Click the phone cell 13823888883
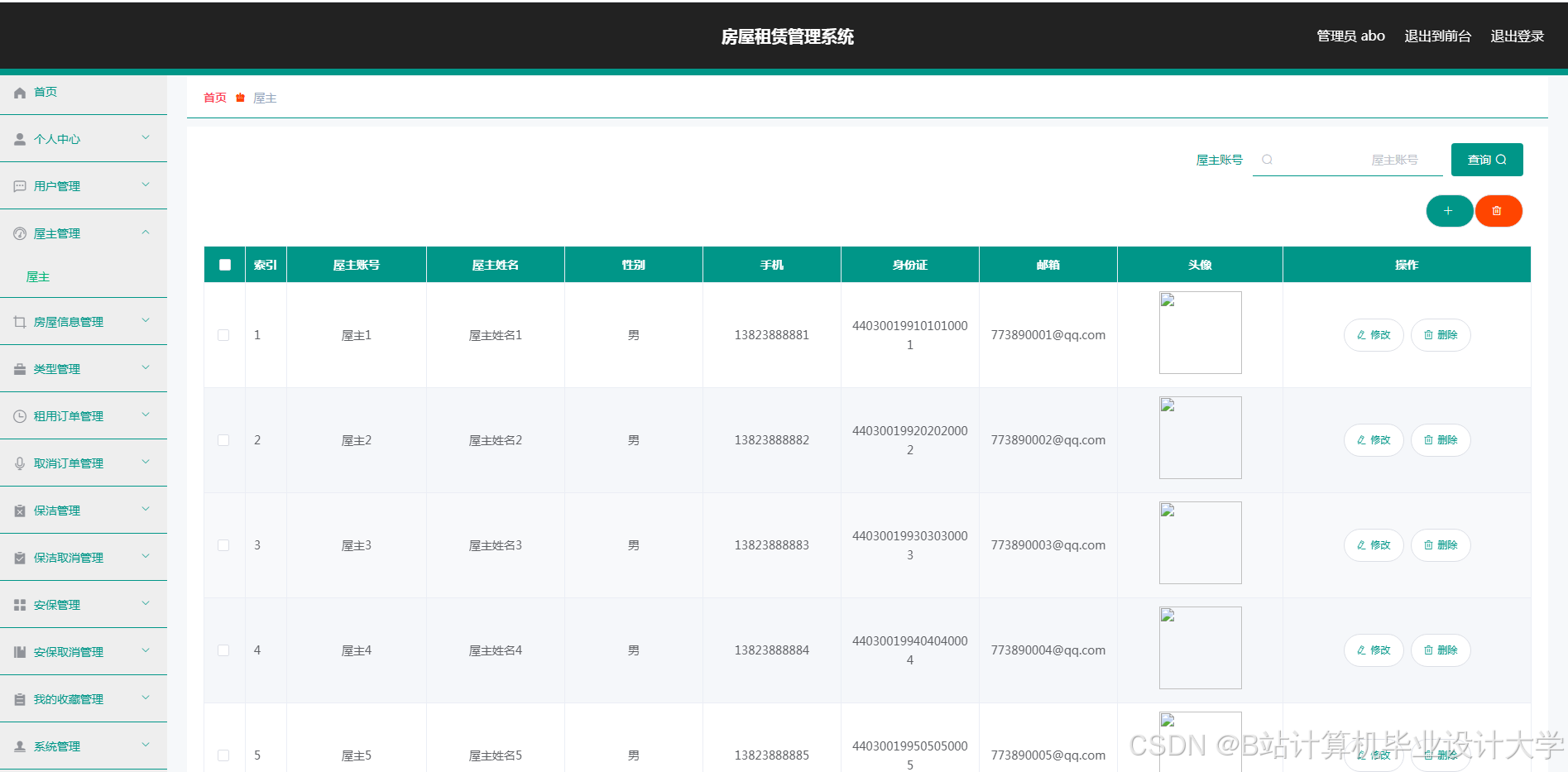 [772, 545]
